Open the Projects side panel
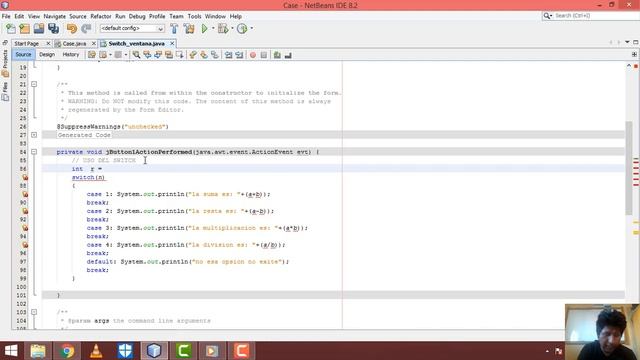640x360 pixels. [x=5, y=63]
